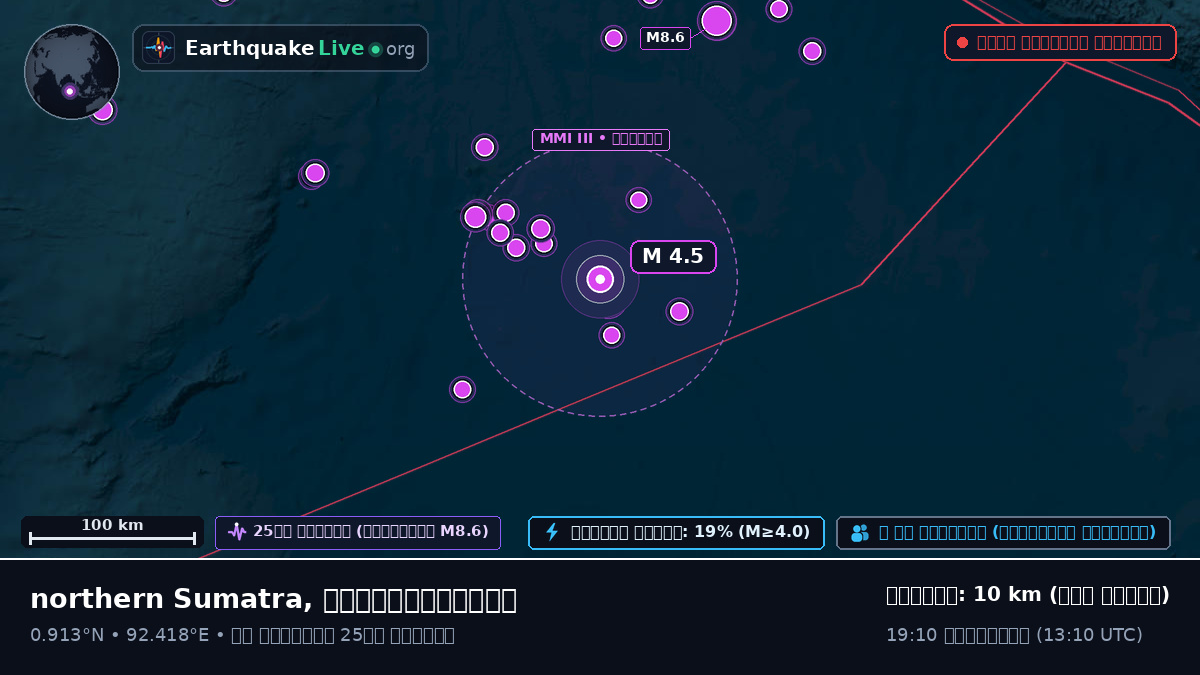
Task: Click the red-outlined alert badge
Action: (1060, 43)
